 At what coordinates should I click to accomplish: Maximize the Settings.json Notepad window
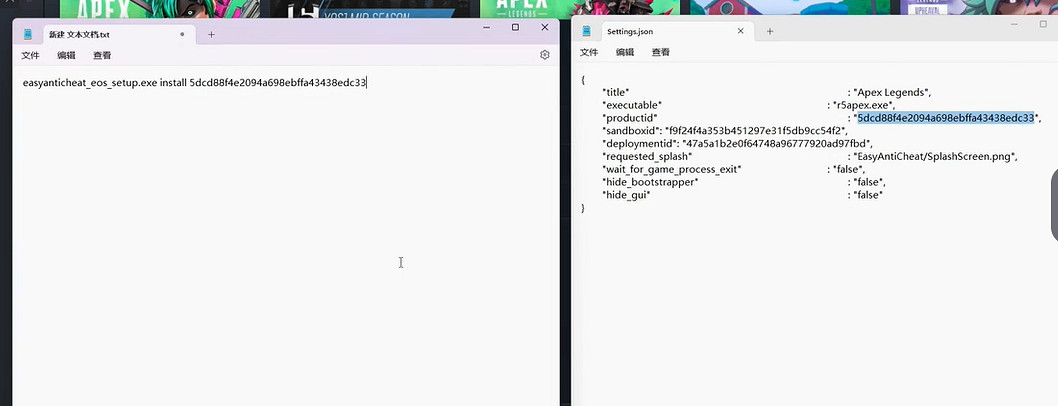coord(1044,24)
